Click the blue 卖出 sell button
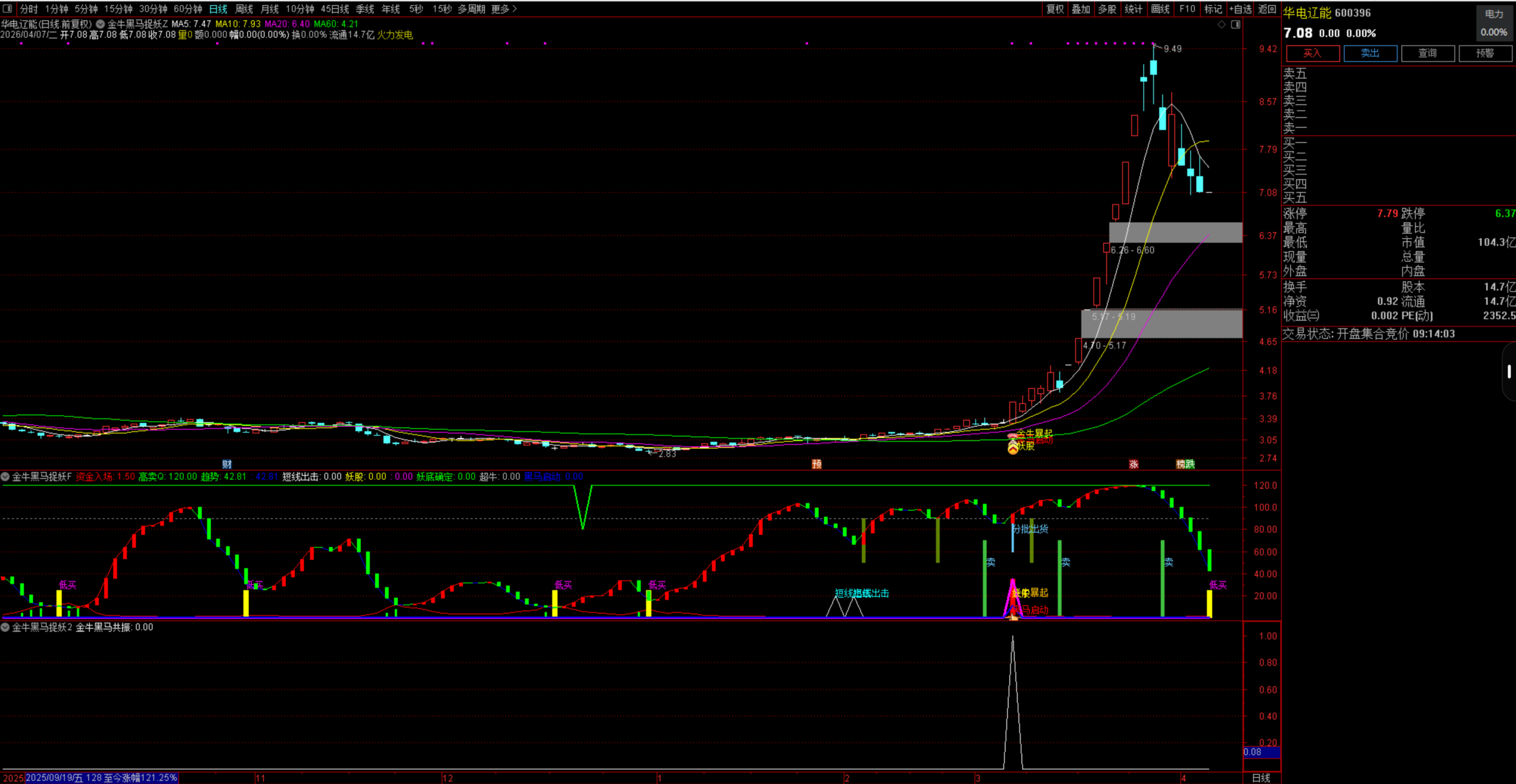 tap(1370, 53)
